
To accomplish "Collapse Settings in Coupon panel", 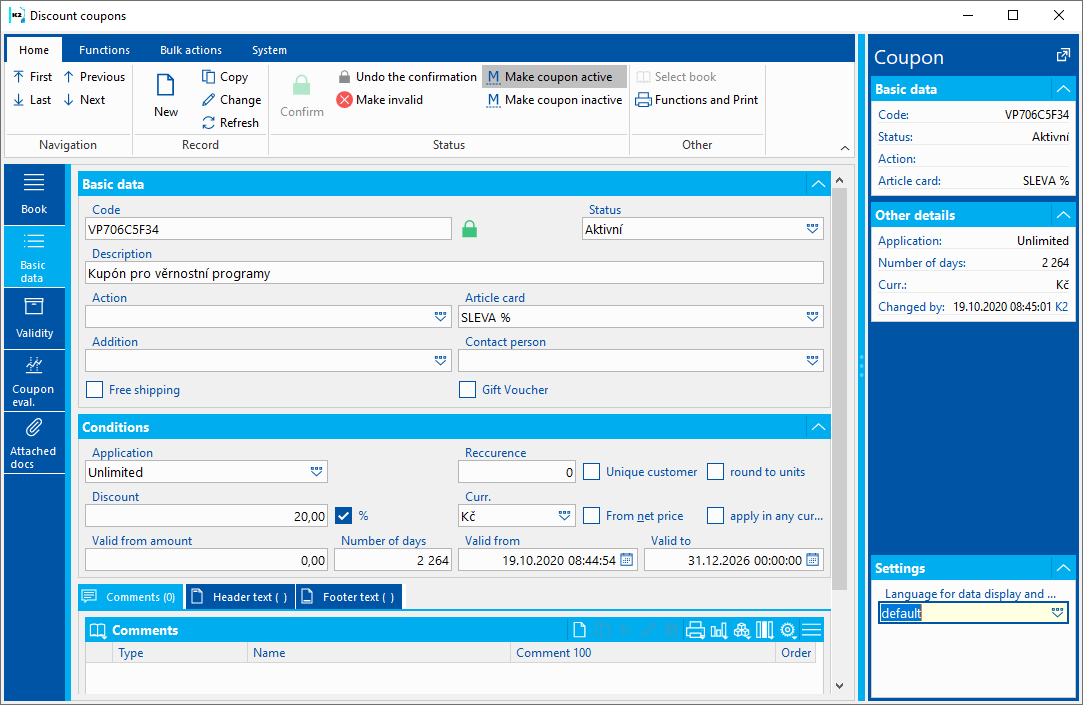I will [1063, 568].
